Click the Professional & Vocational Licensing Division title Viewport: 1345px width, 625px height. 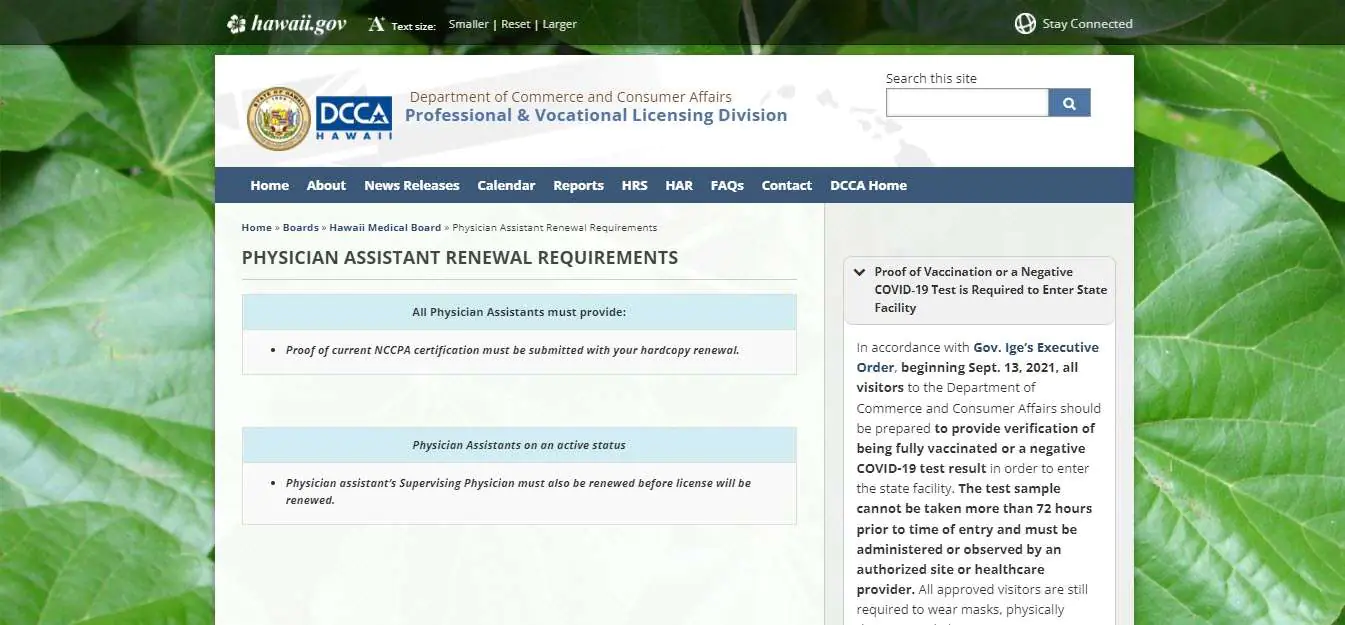coord(596,115)
